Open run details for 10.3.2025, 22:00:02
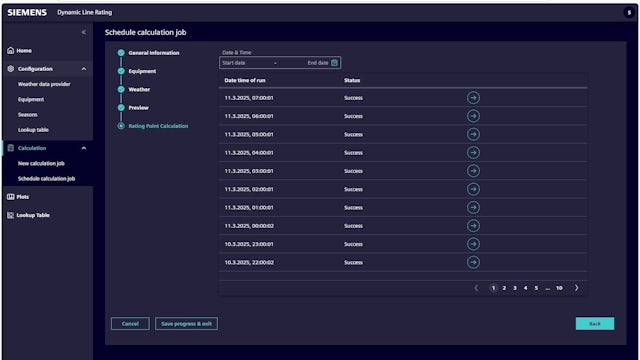Image resolution: width=640 pixels, height=360 pixels. pos(473,262)
